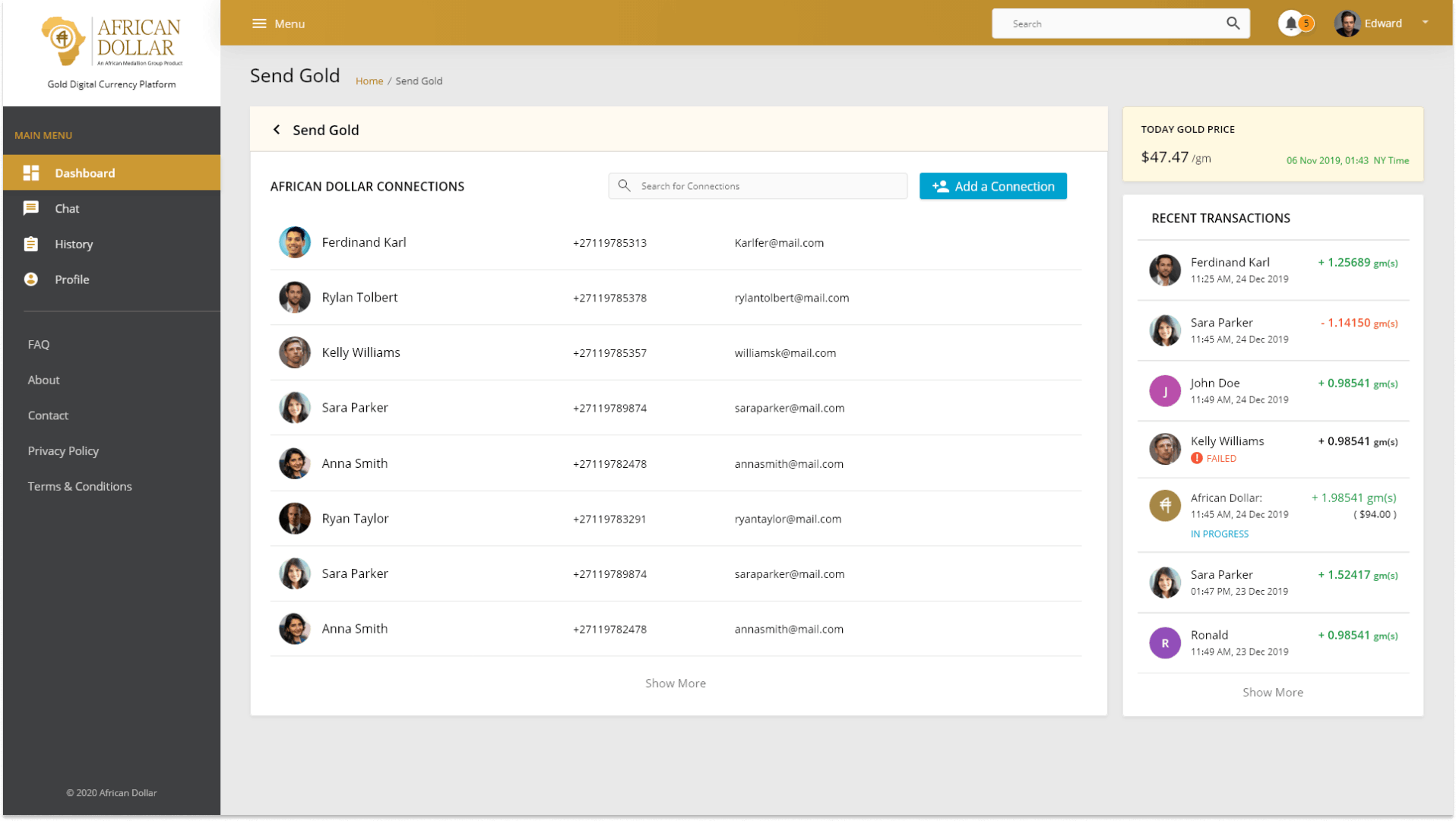Open the Edward account dropdown arrow
The height and width of the screenshot is (821, 1456).
click(1425, 23)
